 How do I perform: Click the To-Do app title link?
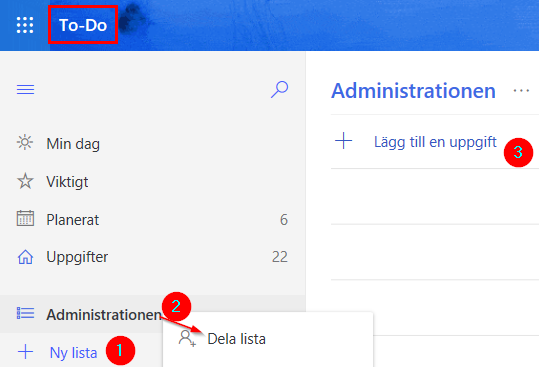pyautogui.click(x=83, y=25)
